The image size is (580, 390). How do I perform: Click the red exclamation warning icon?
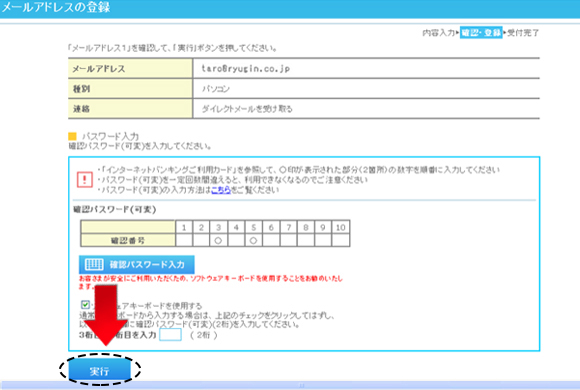click(x=85, y=180)
